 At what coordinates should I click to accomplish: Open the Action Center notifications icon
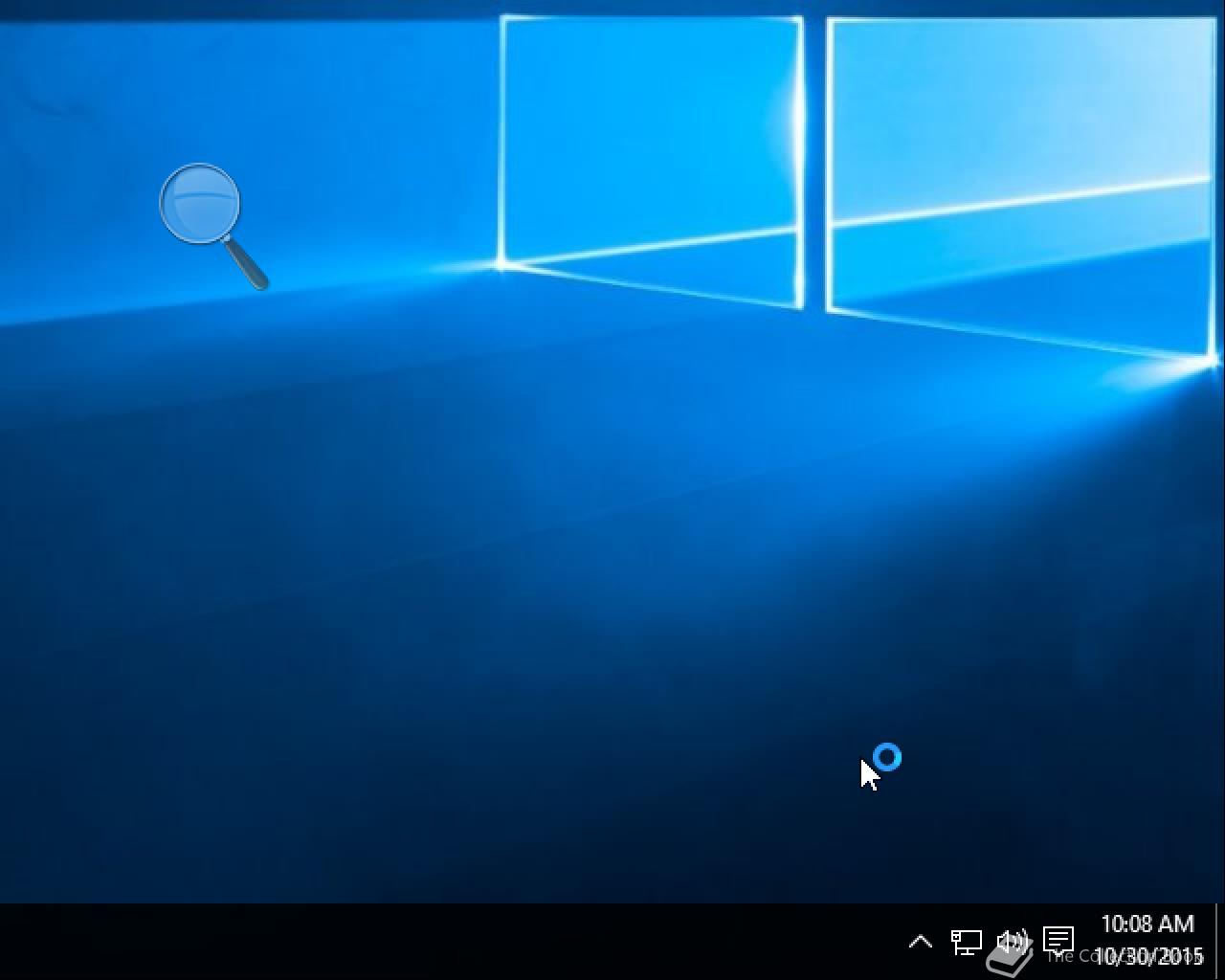(1058, 941)
